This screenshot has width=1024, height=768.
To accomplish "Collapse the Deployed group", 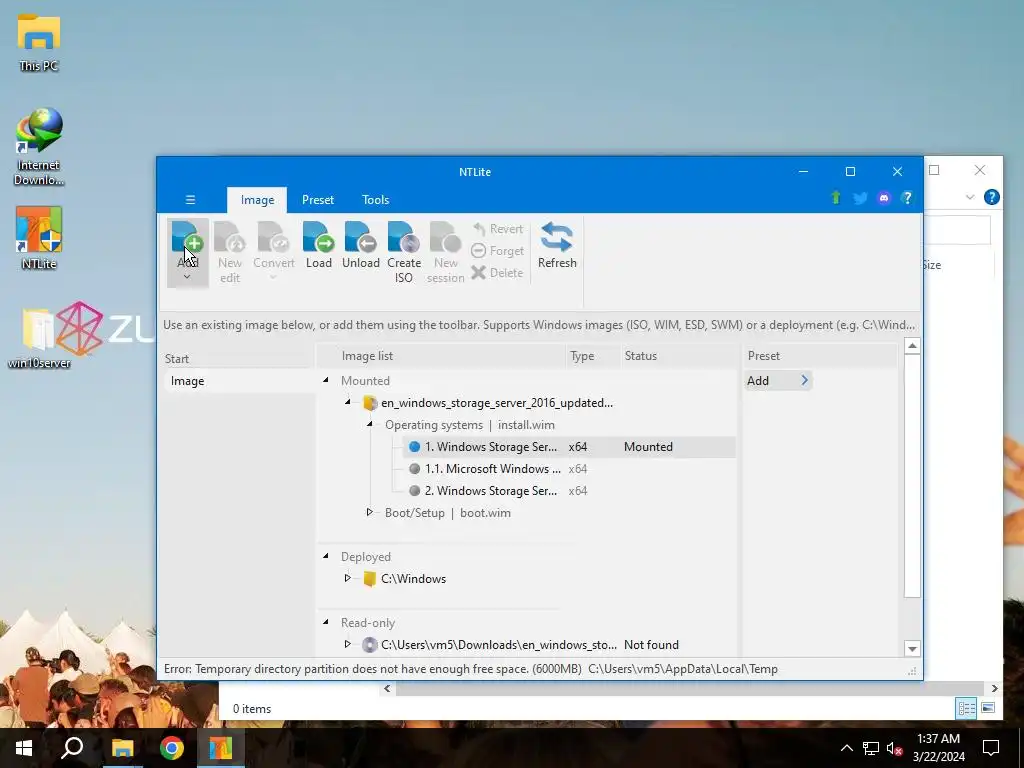I will [x=325, y=556].
